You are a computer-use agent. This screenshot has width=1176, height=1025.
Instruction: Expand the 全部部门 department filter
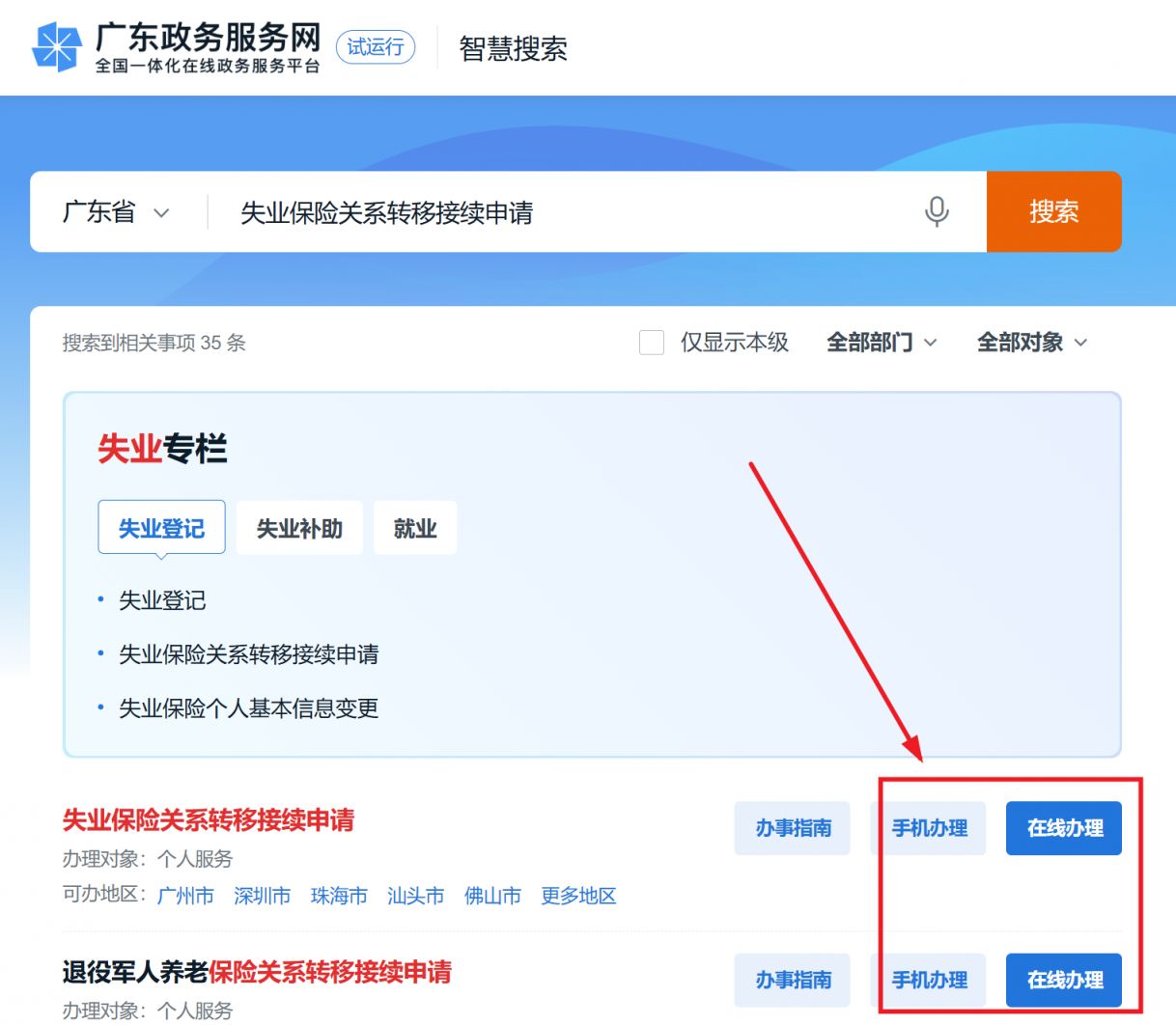click(x=882, y=343)
